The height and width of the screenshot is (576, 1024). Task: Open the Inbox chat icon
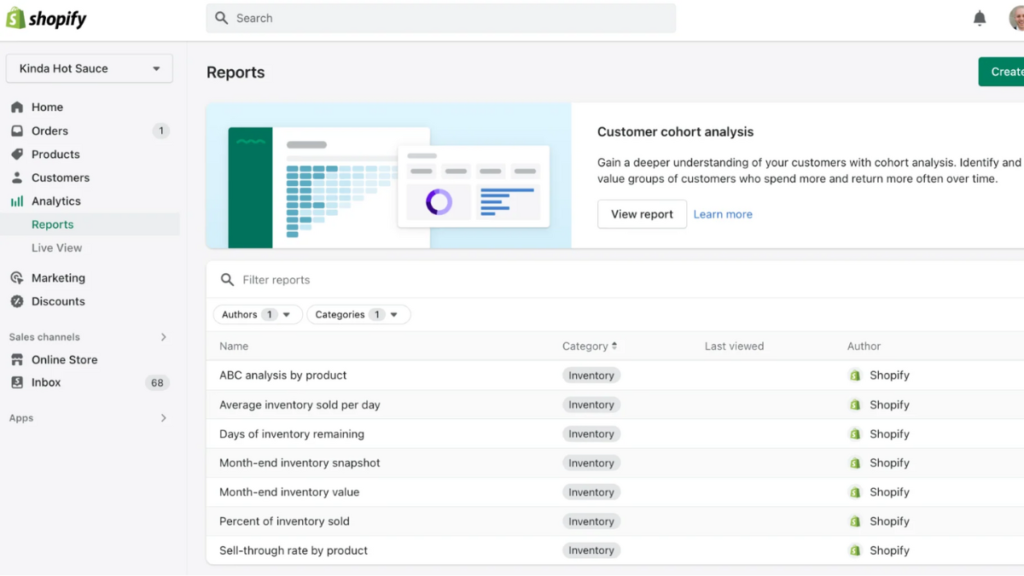[x=18, y=382]
